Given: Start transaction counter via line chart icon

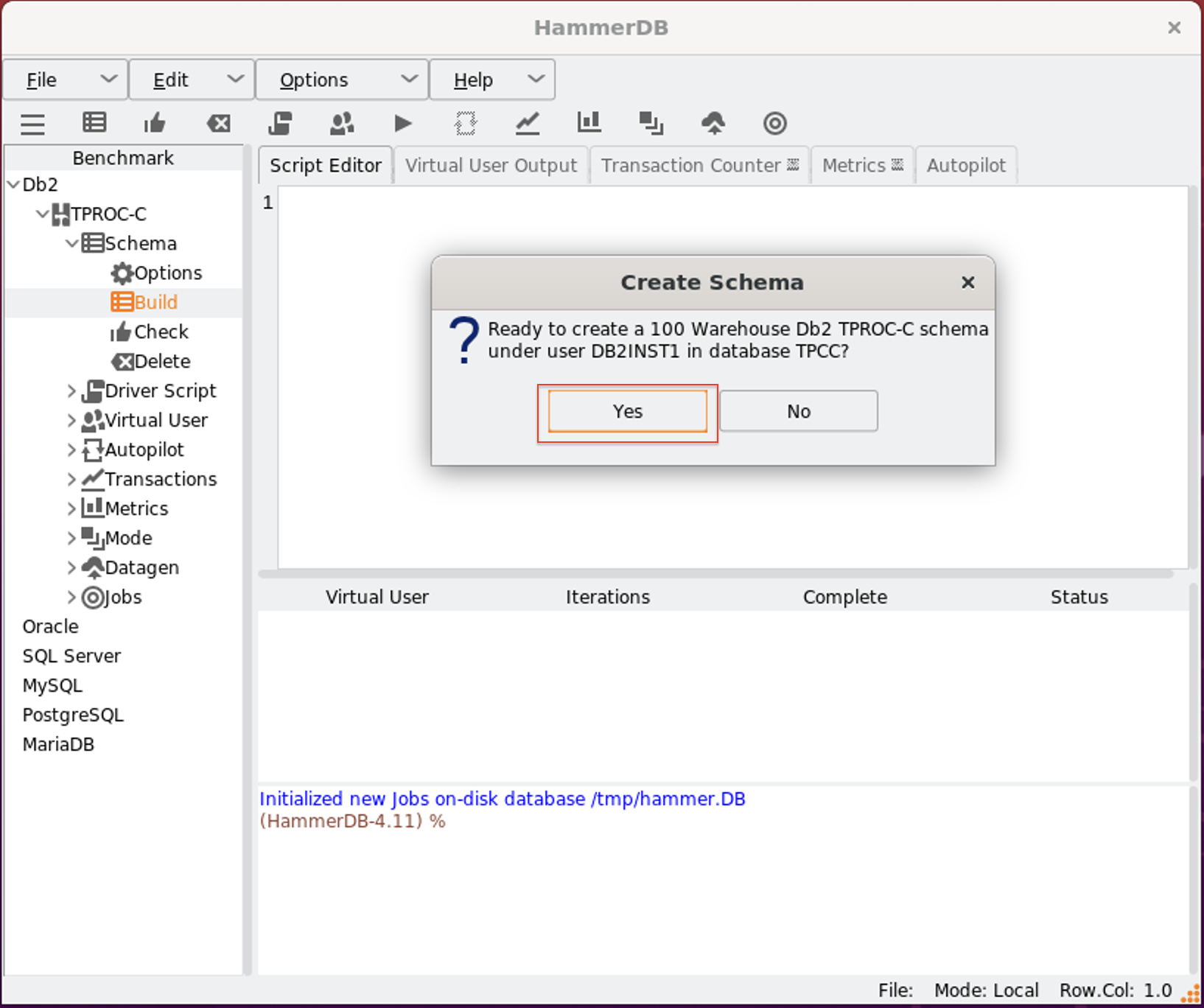Looking at the screenshot, I should [x=528, y=123].
